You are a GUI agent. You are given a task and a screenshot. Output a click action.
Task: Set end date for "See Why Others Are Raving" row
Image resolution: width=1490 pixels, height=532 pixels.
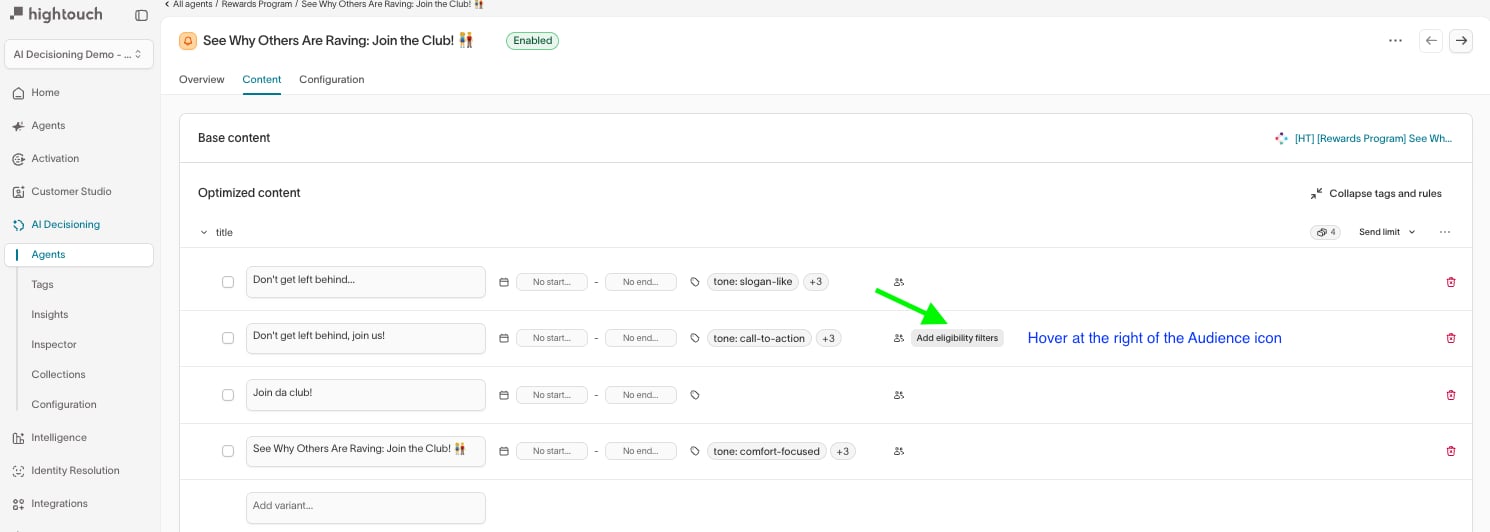tap(641, 451)
